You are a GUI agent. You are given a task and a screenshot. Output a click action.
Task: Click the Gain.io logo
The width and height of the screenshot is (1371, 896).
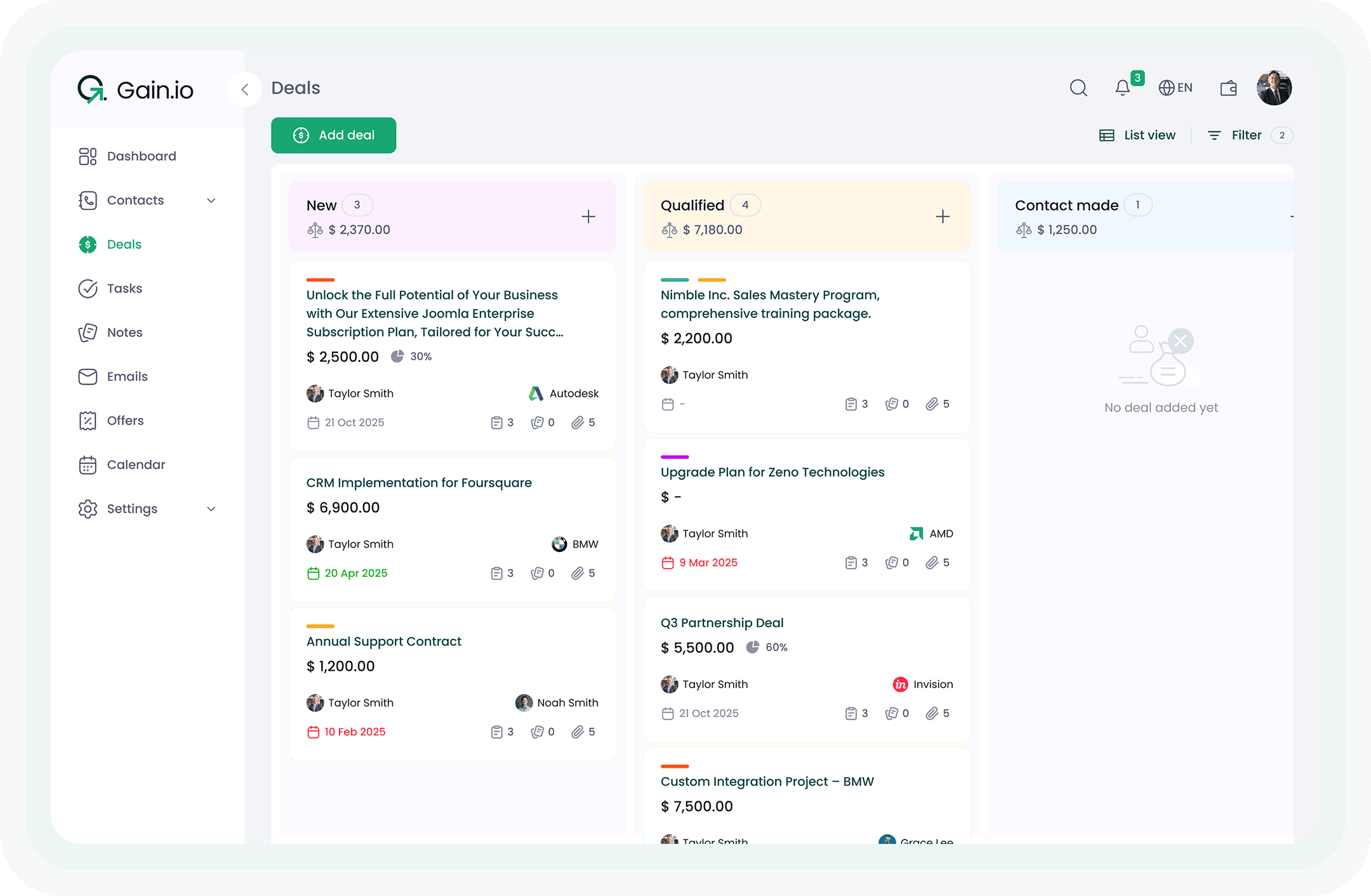[x=135, y=89]
